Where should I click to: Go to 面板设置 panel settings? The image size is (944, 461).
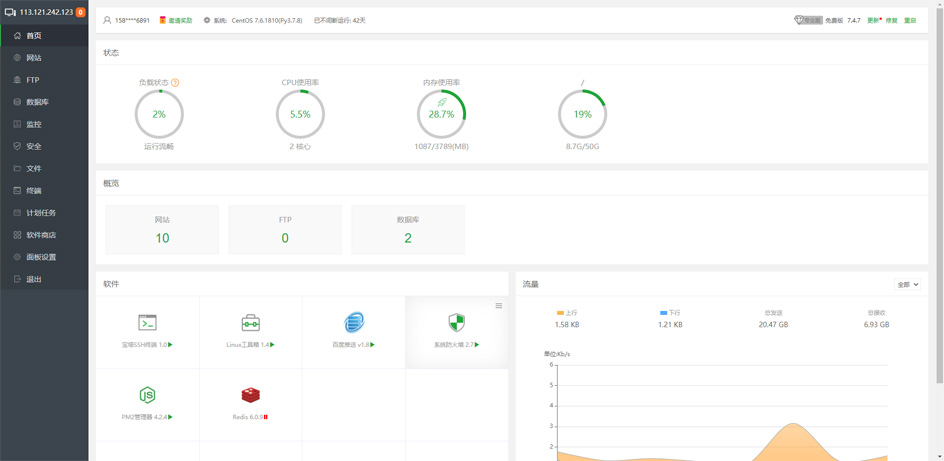click(x=44, y=257)
